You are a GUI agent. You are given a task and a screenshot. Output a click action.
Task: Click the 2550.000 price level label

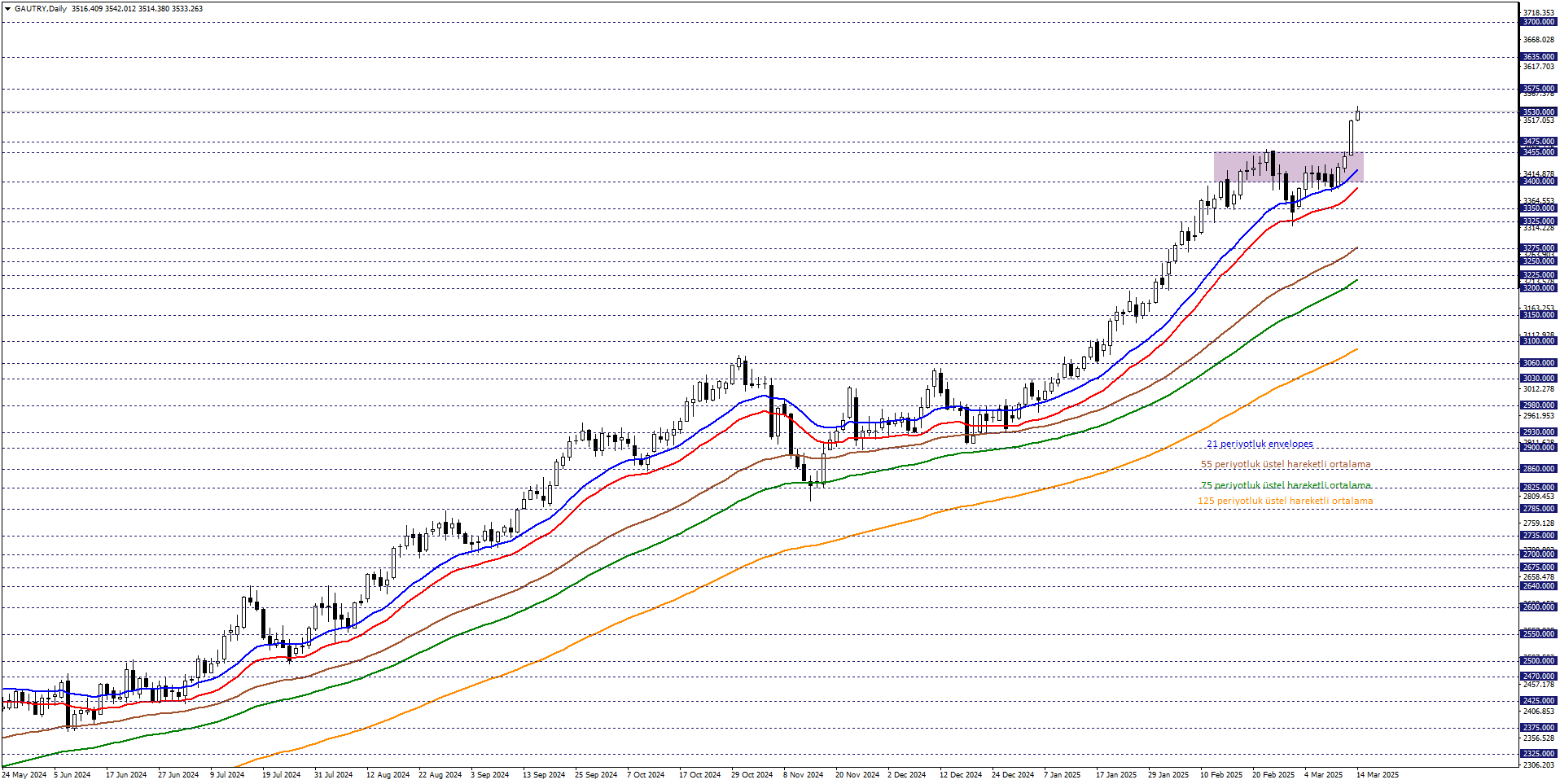coord(1538,634)
